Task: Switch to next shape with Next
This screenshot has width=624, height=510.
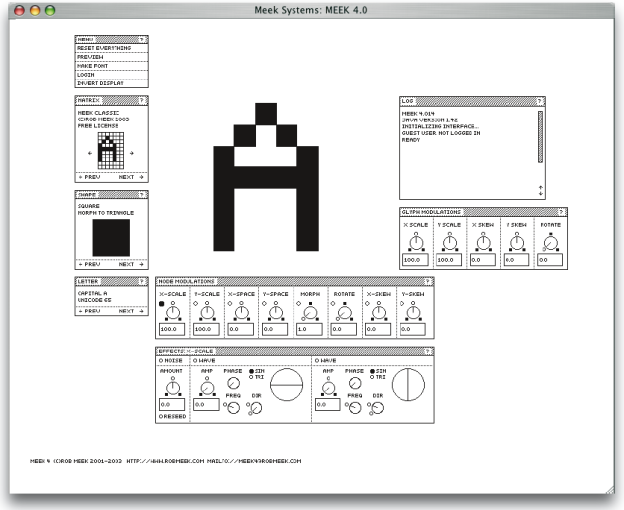Action: pos(131,264)
